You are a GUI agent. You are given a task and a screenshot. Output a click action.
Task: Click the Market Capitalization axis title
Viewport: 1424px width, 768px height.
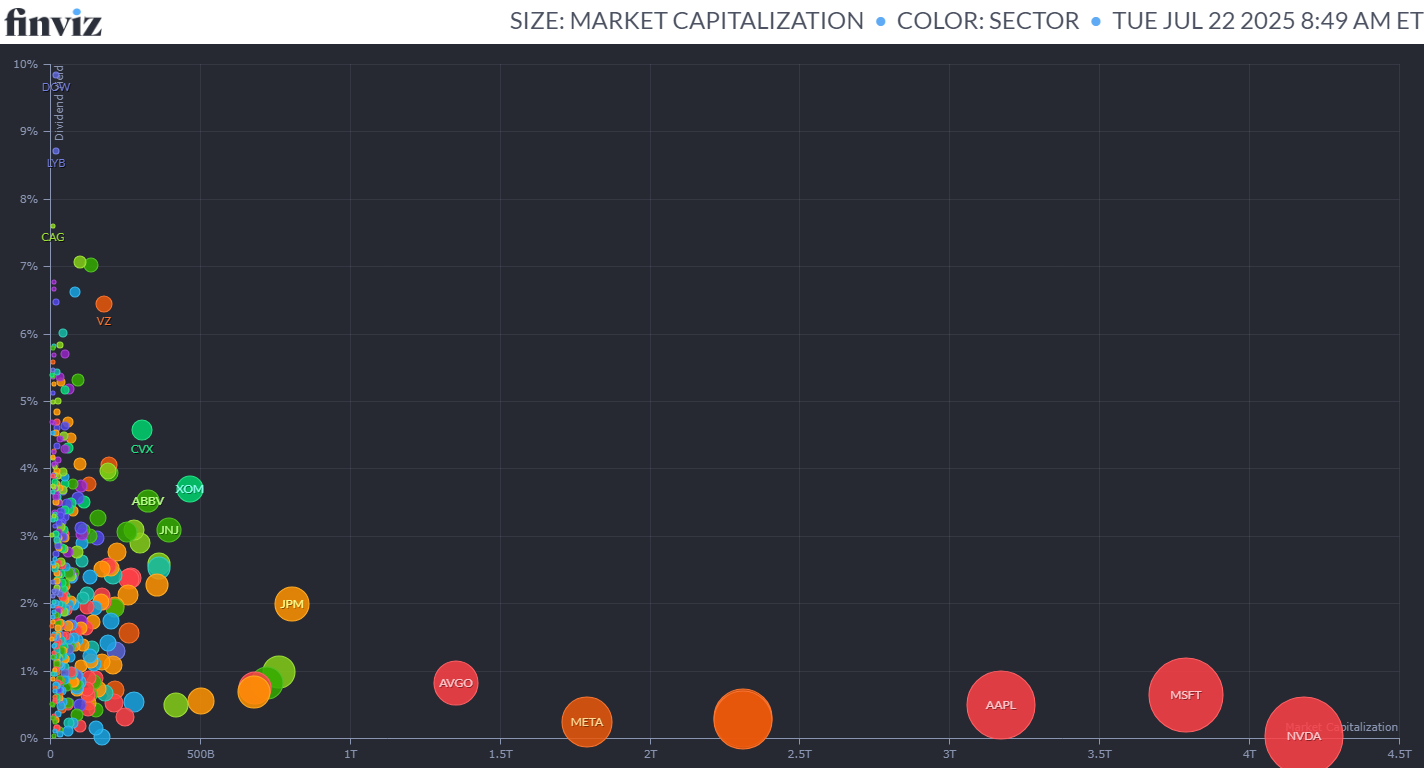[1341, 727]
